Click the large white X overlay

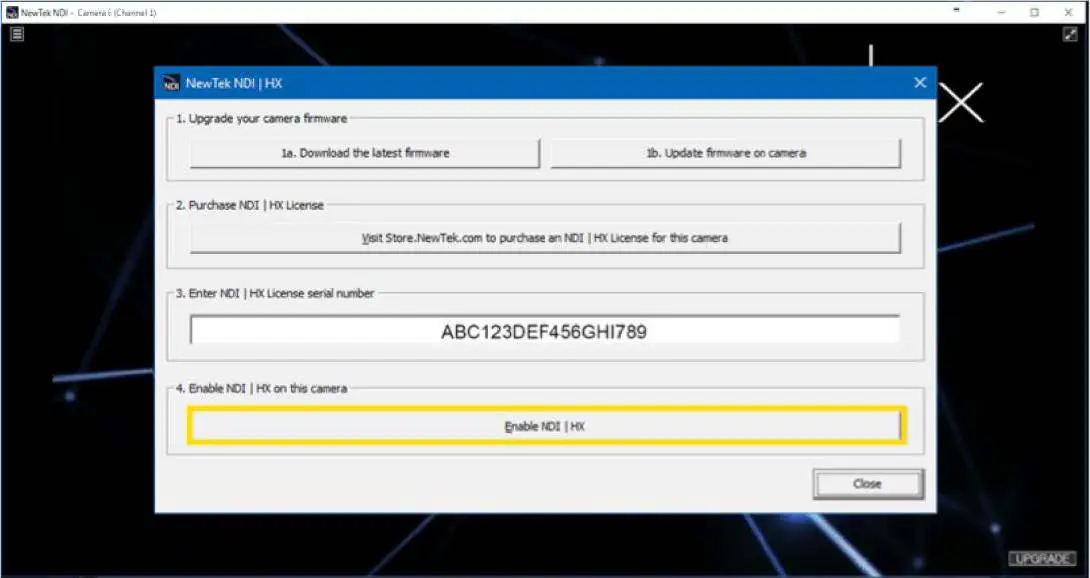tap(961, 103)
